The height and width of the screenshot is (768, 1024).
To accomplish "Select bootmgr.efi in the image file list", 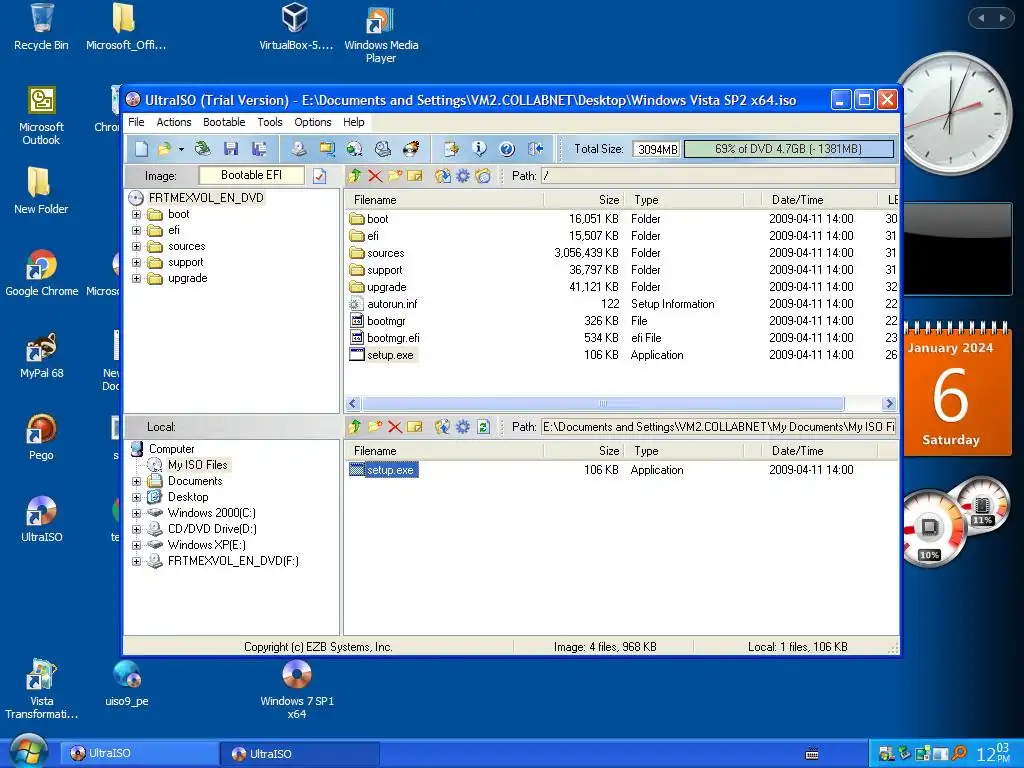I will (x=393, y=338).
